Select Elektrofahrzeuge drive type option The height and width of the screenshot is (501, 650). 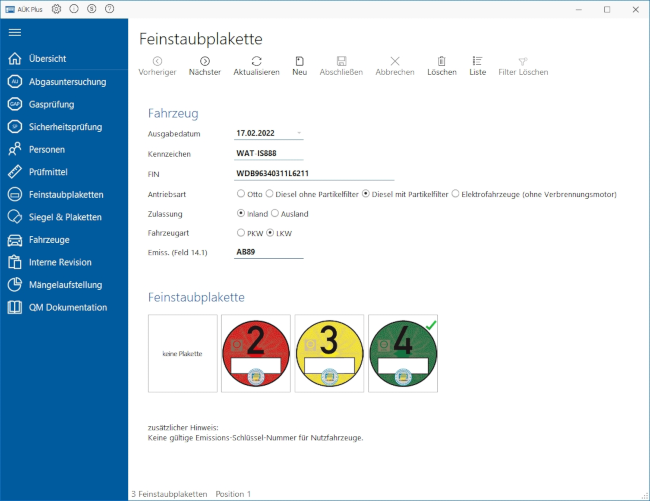point(456,193)
